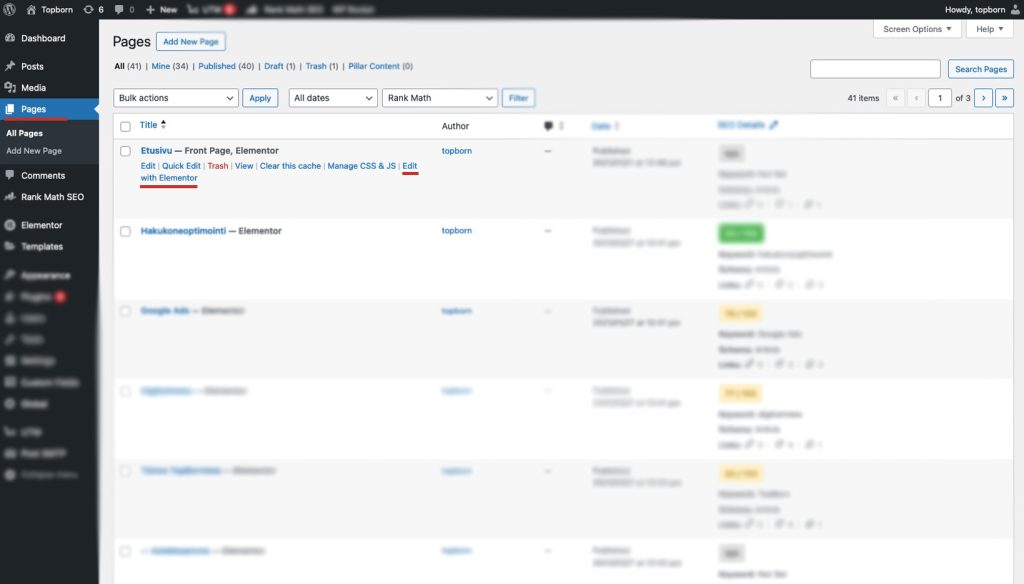Screen dimensions: 1024x584
Task: Click Edit under Etusivu
Action: (x=148, y=166)
